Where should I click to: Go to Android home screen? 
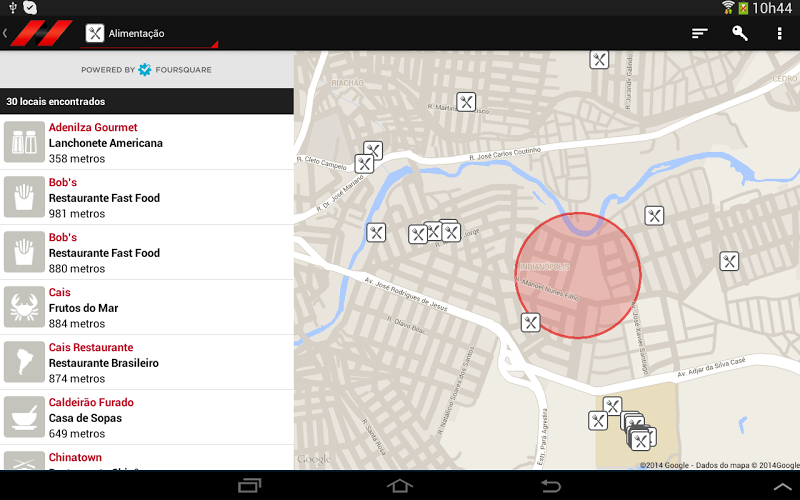click(x=399, y=485)
